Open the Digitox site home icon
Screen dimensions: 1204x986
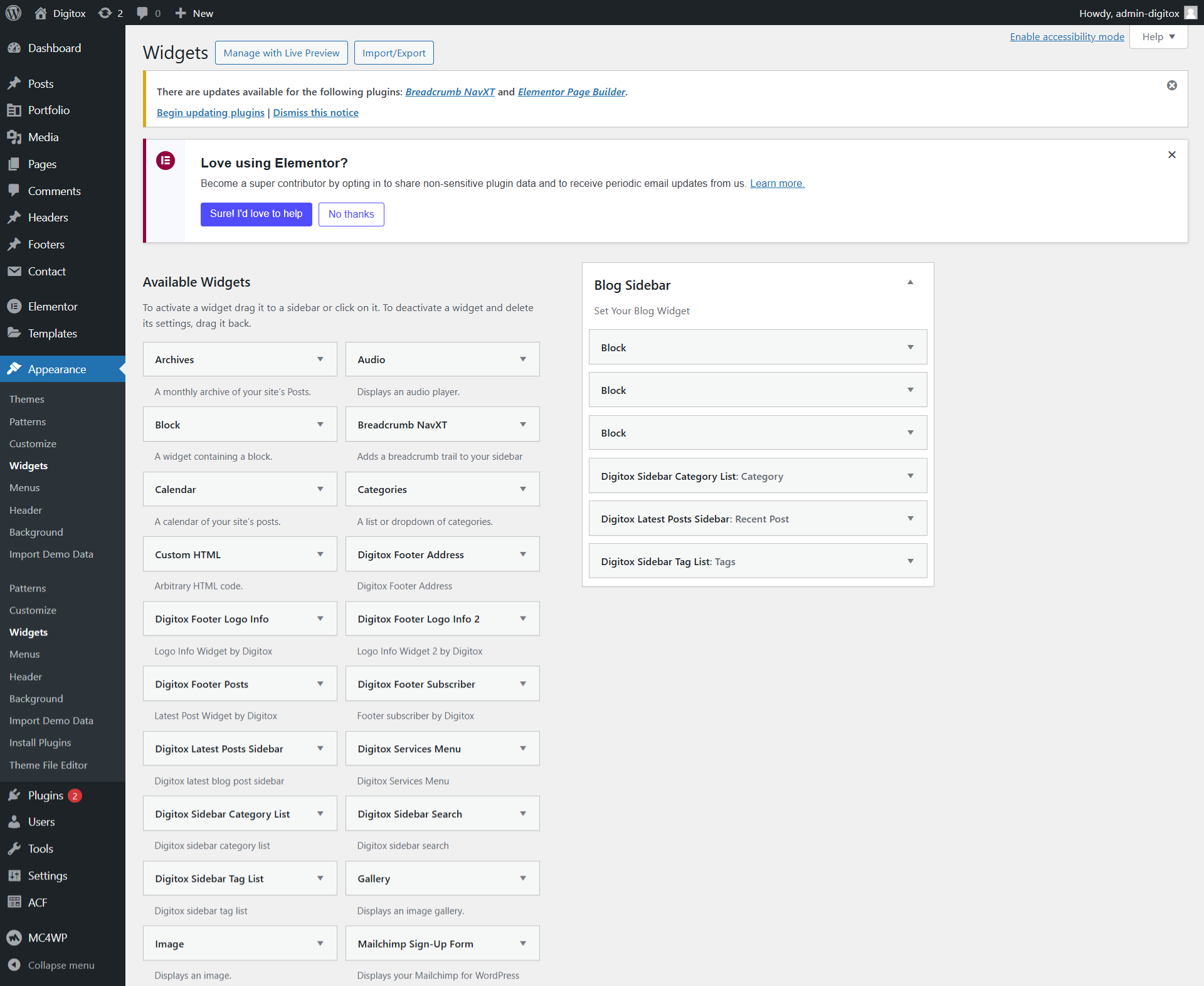(x=41, y=13)
